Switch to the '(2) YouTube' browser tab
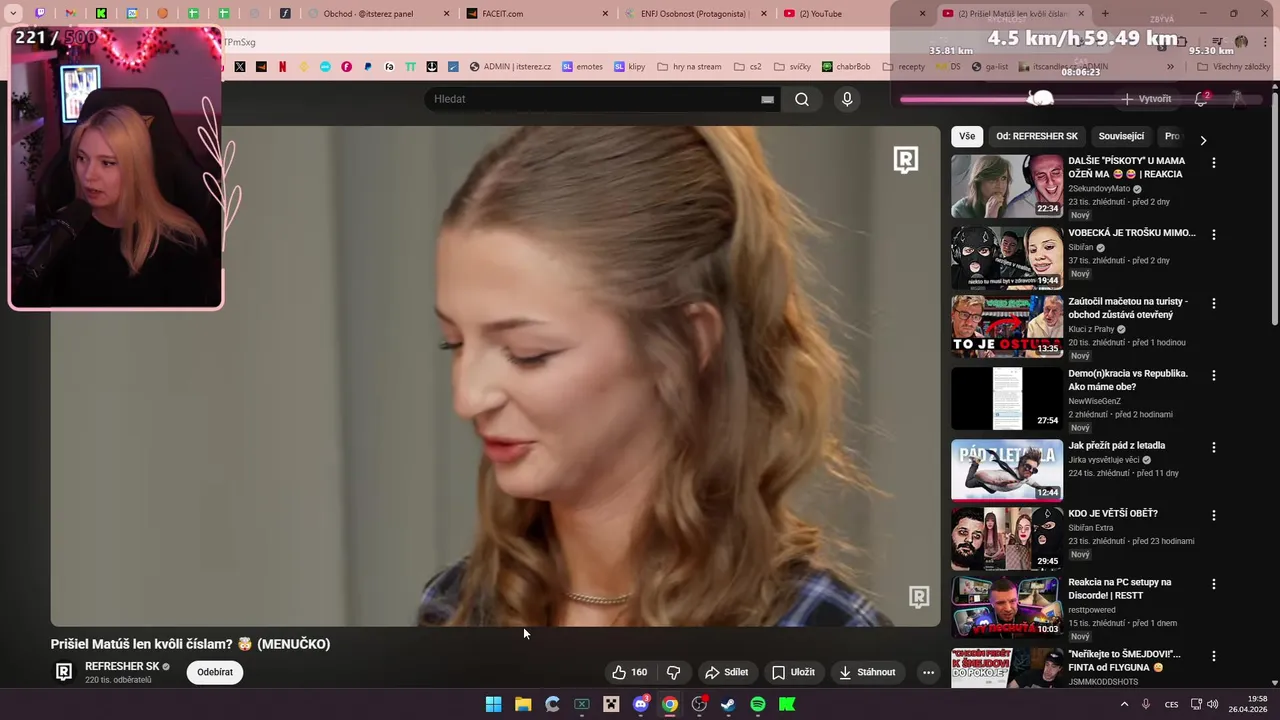Viewport: 1280px width, 720px height. click(x=853, y=14)
